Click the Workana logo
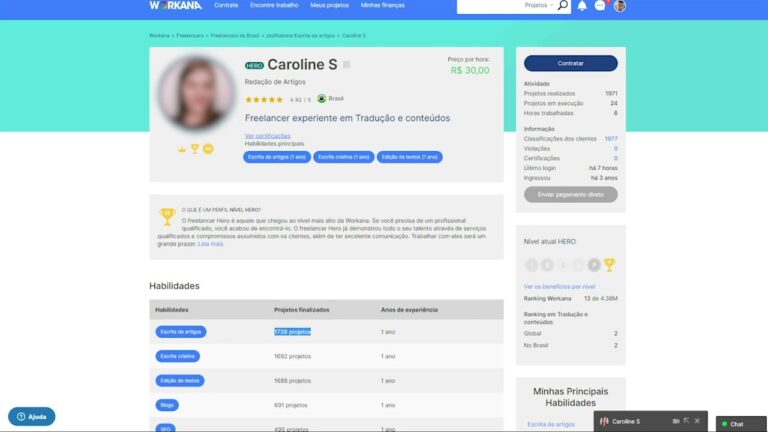The image size is (768, 432). (x=175, y=5)
